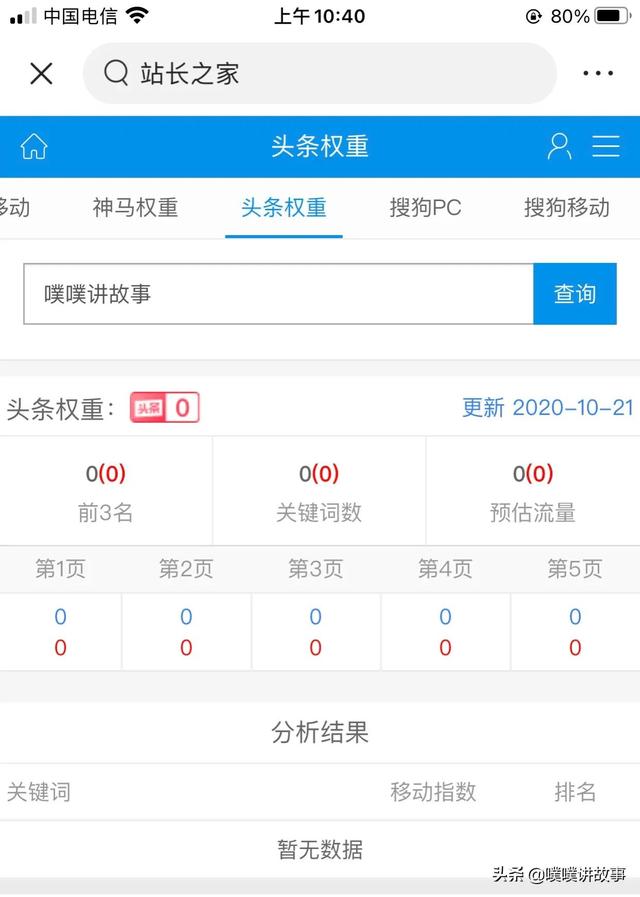
Task: Tap the 站长之家 browser address bar
Action: pyautogui.click(x=320, y=74)
